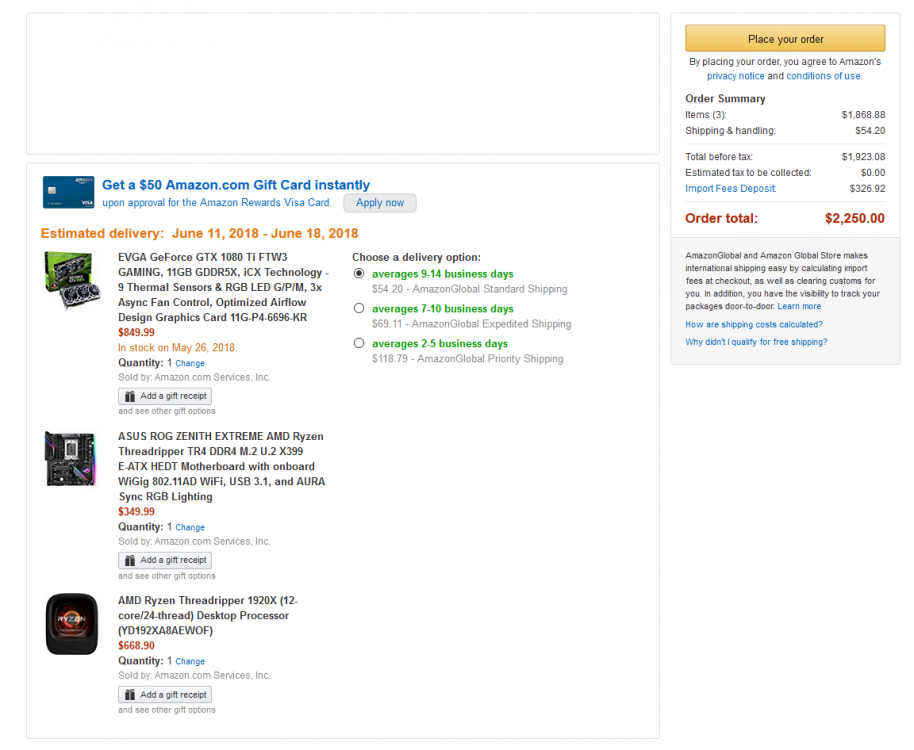Viewport: 914px width, 750px height.
Task: Choose AmazonGlobal Priority Shipping radio option
Action: tap(359, 344)
